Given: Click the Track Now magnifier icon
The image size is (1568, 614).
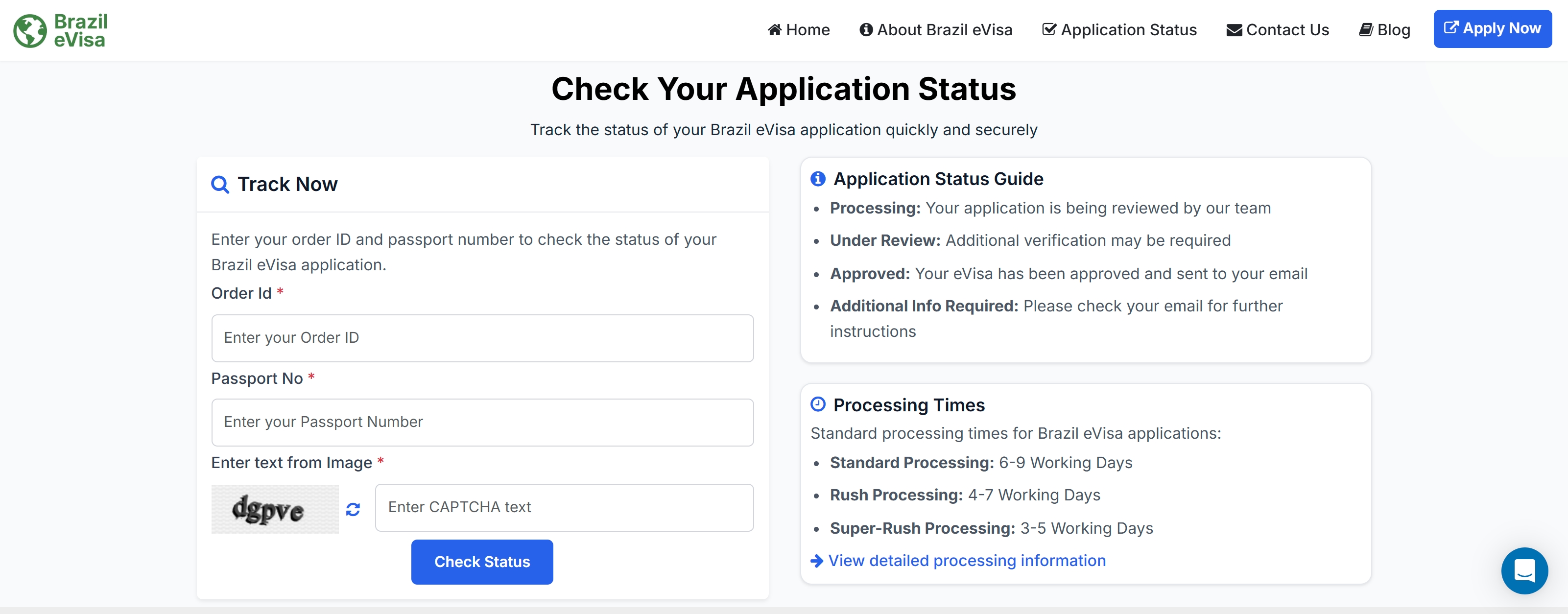Looking at the screenshot, I should (x=220, y=185).
